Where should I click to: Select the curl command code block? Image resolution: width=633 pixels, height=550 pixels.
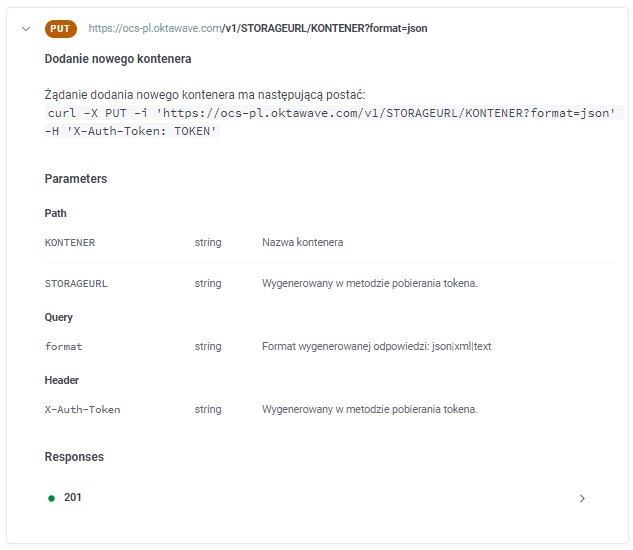331,122
